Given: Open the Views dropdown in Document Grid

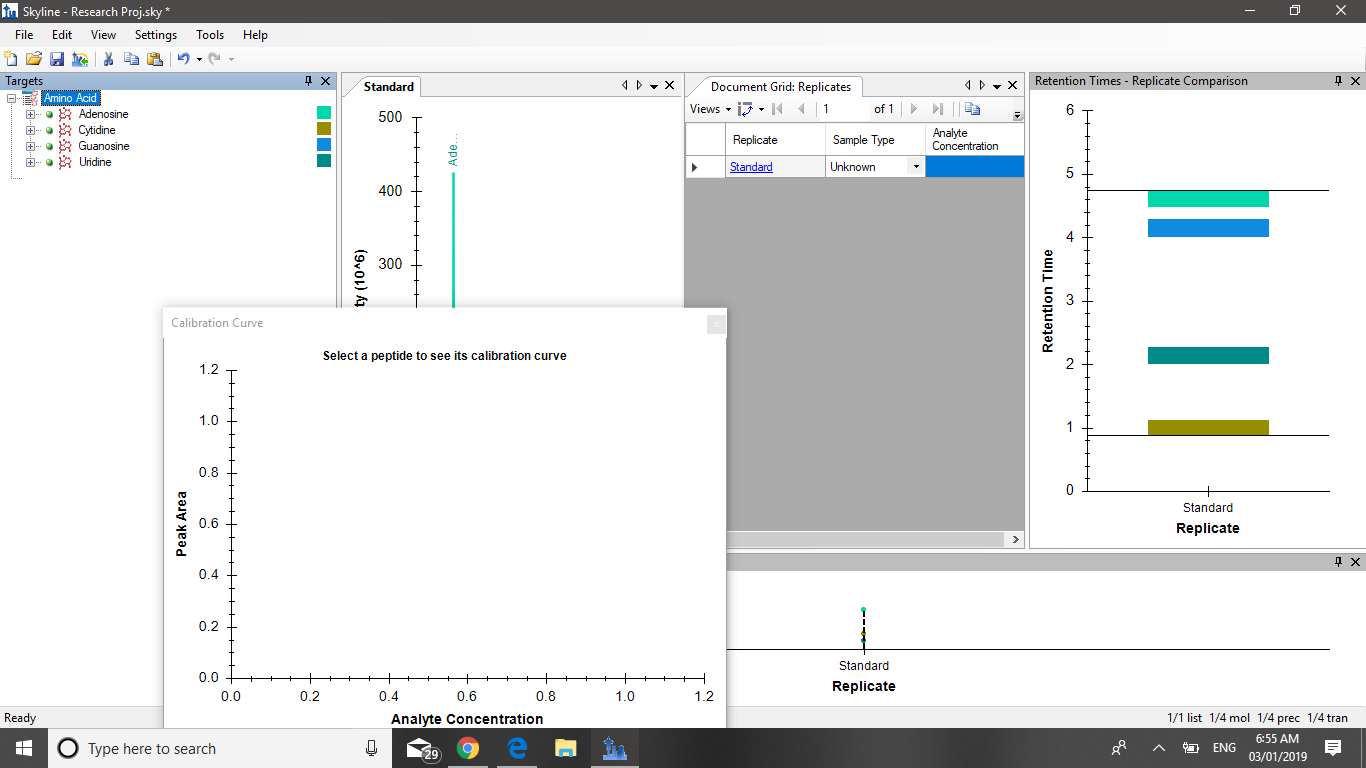Looking at the screenshot, I should pyautogui.click(x=710, y=109).
